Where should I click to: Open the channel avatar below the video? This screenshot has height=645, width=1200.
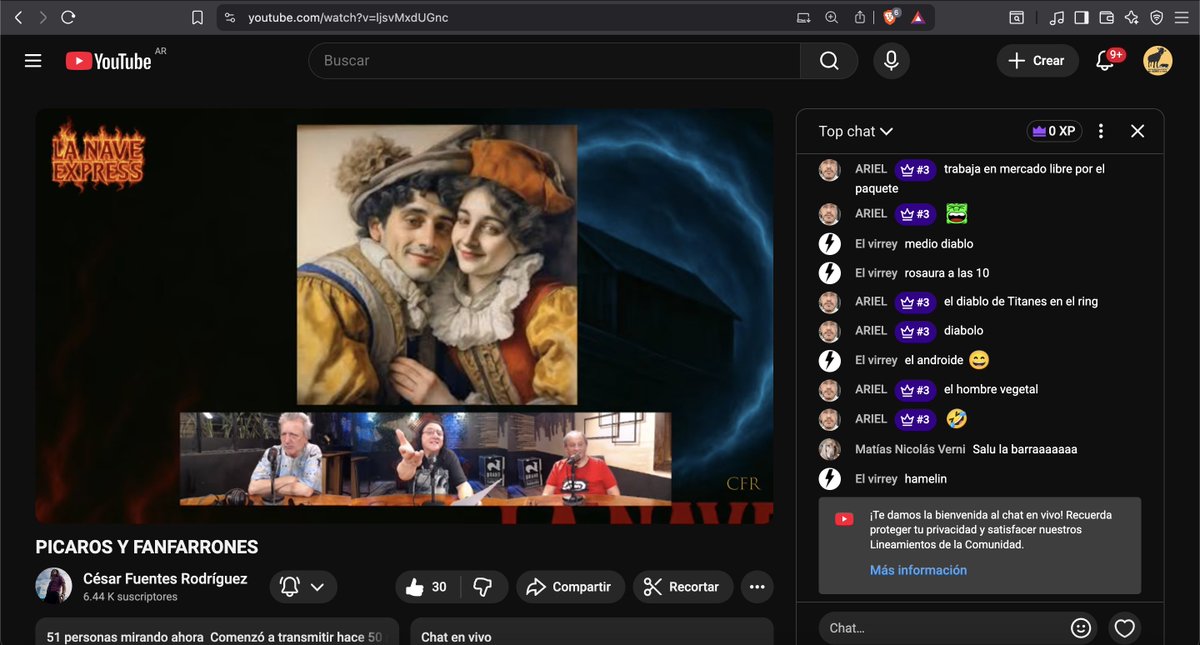coord(53,586)
